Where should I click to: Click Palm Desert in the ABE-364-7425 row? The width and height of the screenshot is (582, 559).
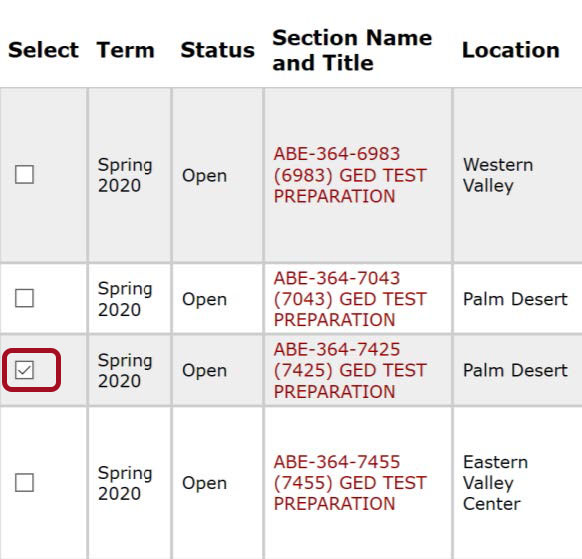point(515,370)
